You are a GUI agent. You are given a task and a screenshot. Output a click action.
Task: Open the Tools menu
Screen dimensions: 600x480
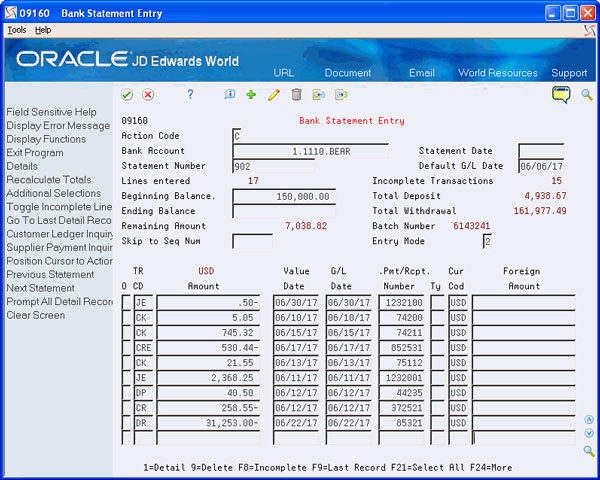click(x=17, y=30)
